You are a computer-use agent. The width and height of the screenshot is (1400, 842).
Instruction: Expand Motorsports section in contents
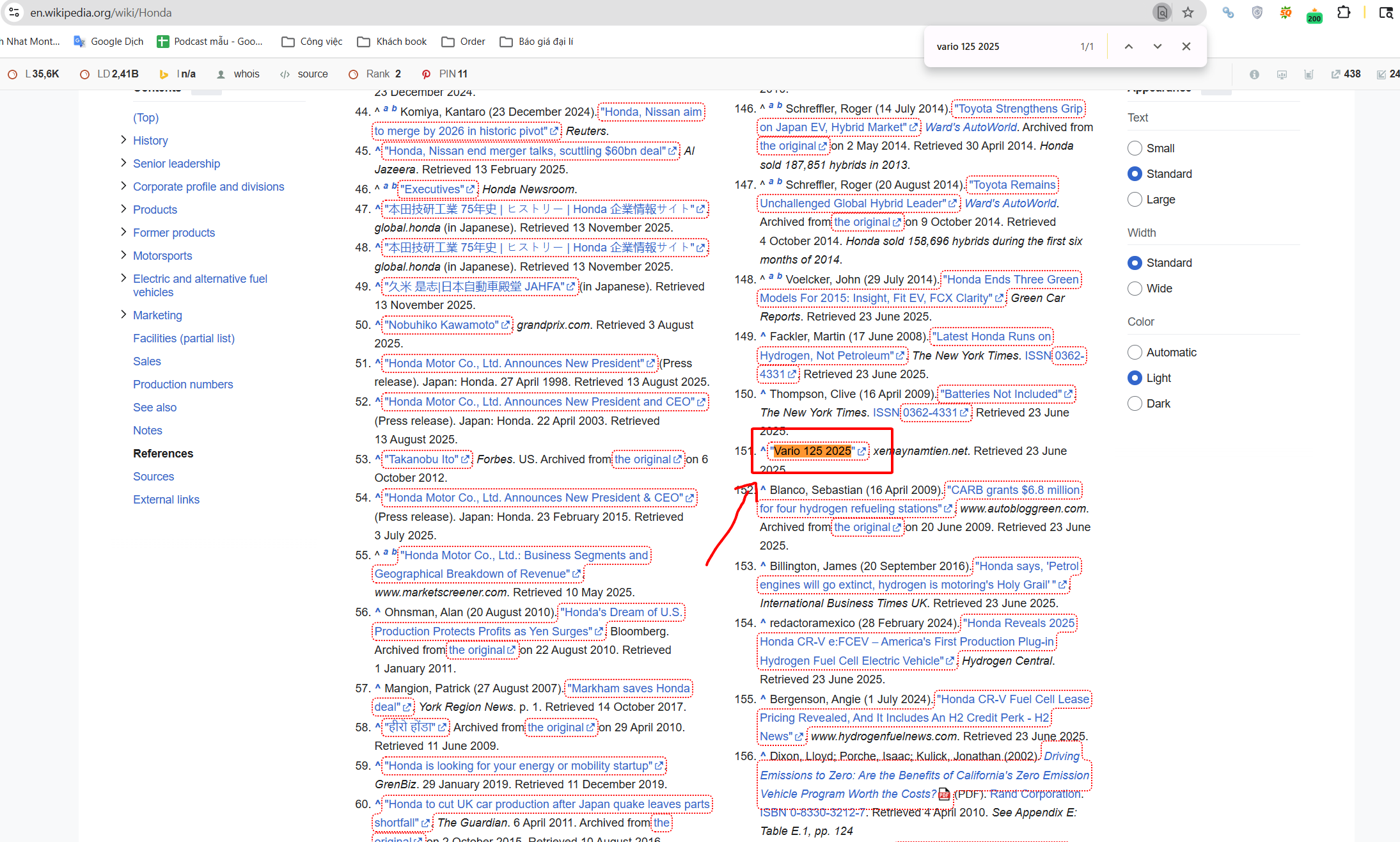(123, 255)
